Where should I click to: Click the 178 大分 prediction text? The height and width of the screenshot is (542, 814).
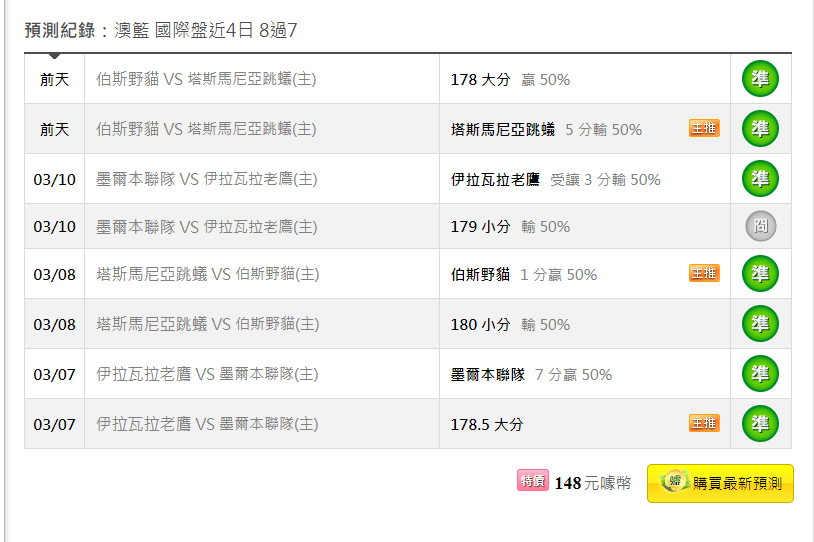coord(480,80)
